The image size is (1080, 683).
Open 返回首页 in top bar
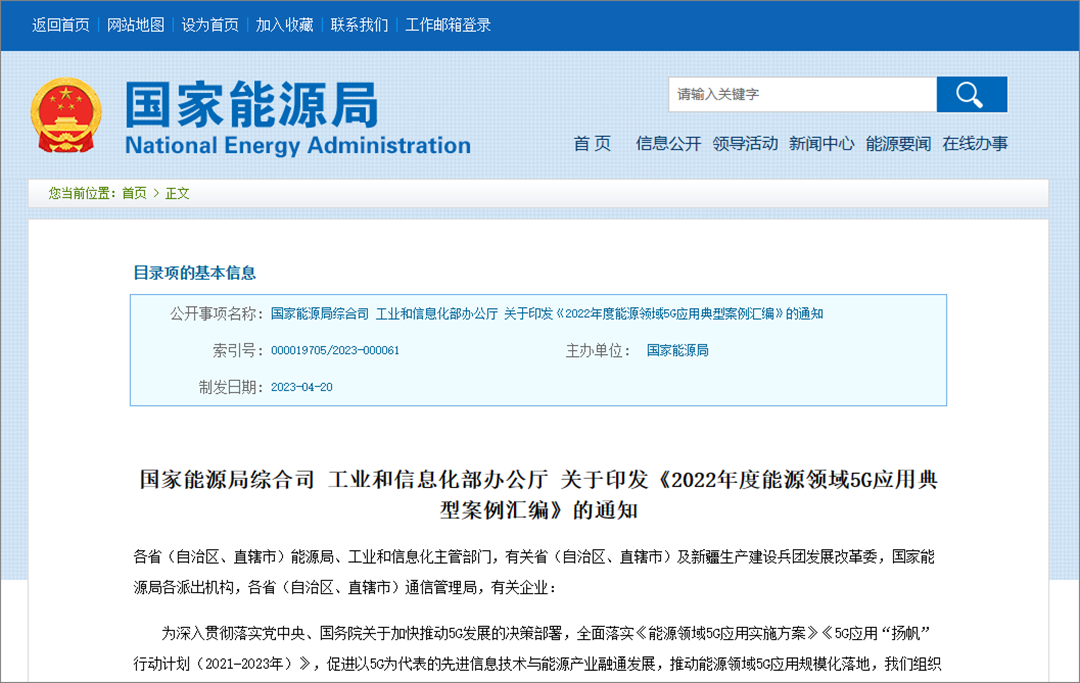[x=61, y=25]
